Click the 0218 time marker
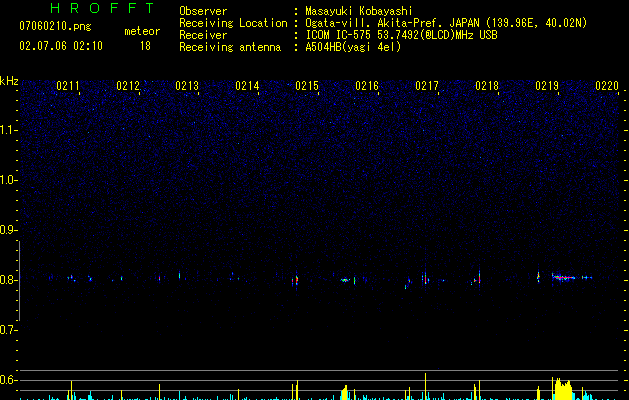The image size is (629, 400). pyautogui.click(x=487, y=86)
